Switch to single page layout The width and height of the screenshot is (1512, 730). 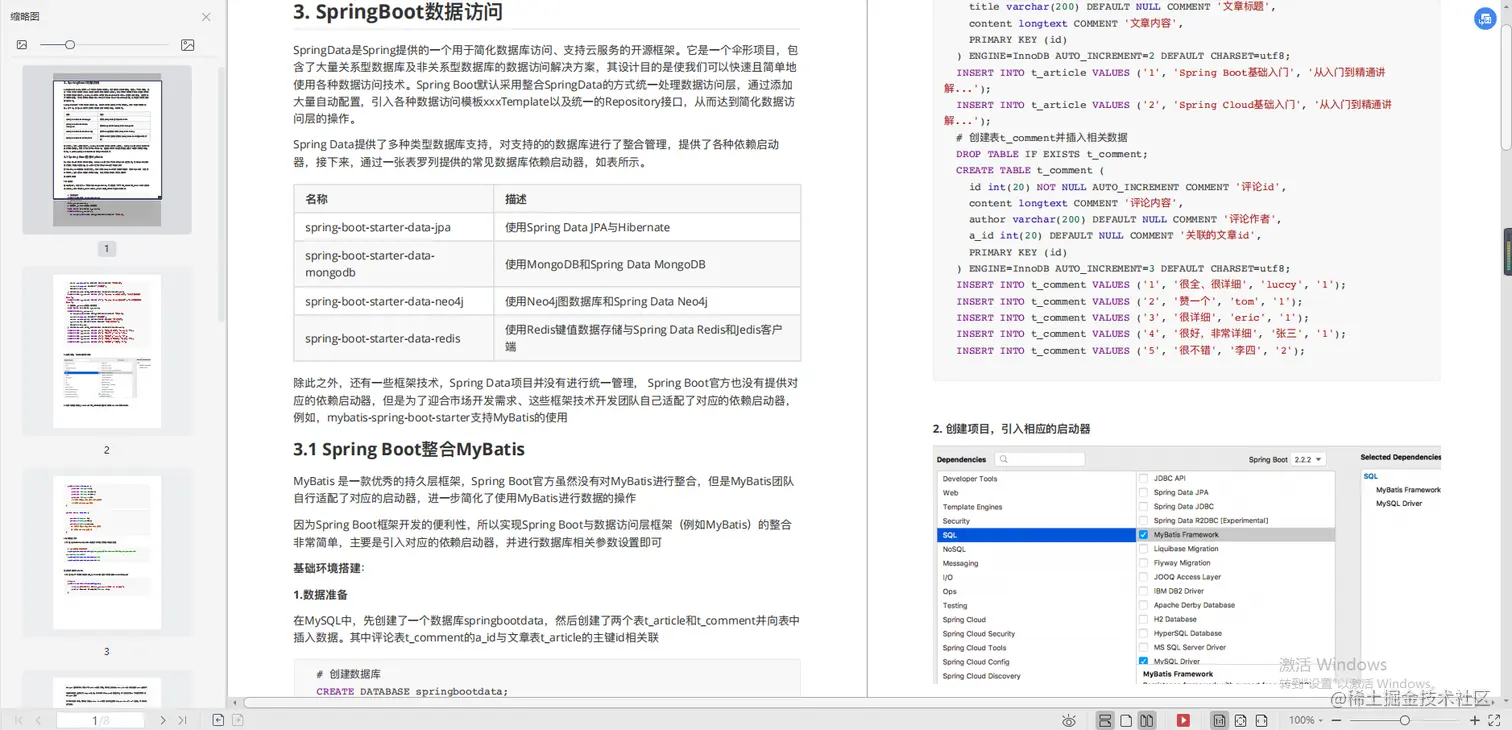click(1126, 720)
